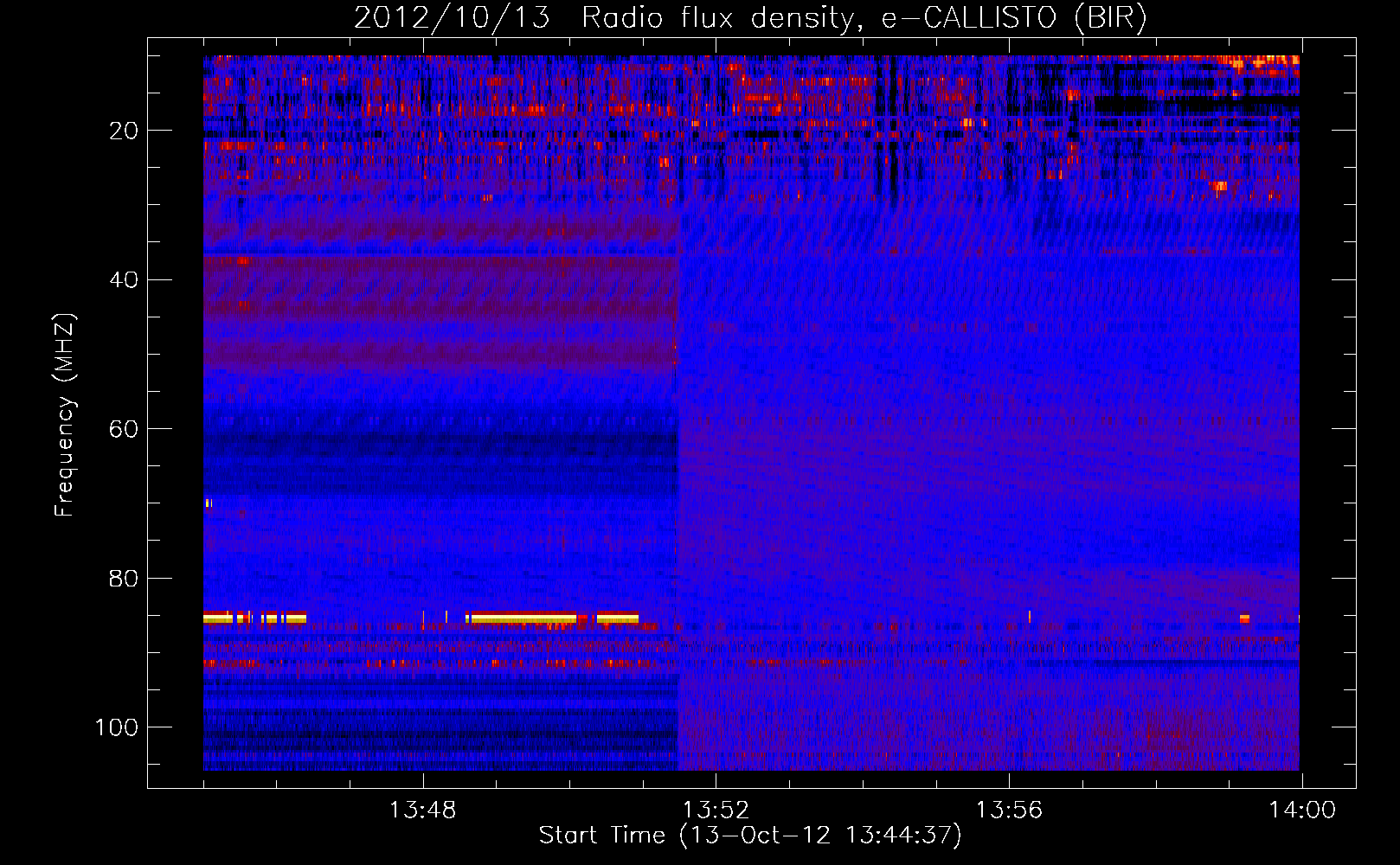Click the 'Start Time (13-Oct-12 13:44:37)' x-axis label
Viewport: 1400px width, 865px height.
[750, 836]
